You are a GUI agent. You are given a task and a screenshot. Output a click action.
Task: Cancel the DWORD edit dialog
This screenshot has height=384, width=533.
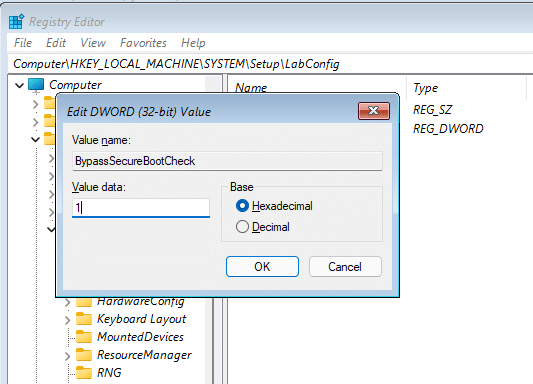(345, 267)
